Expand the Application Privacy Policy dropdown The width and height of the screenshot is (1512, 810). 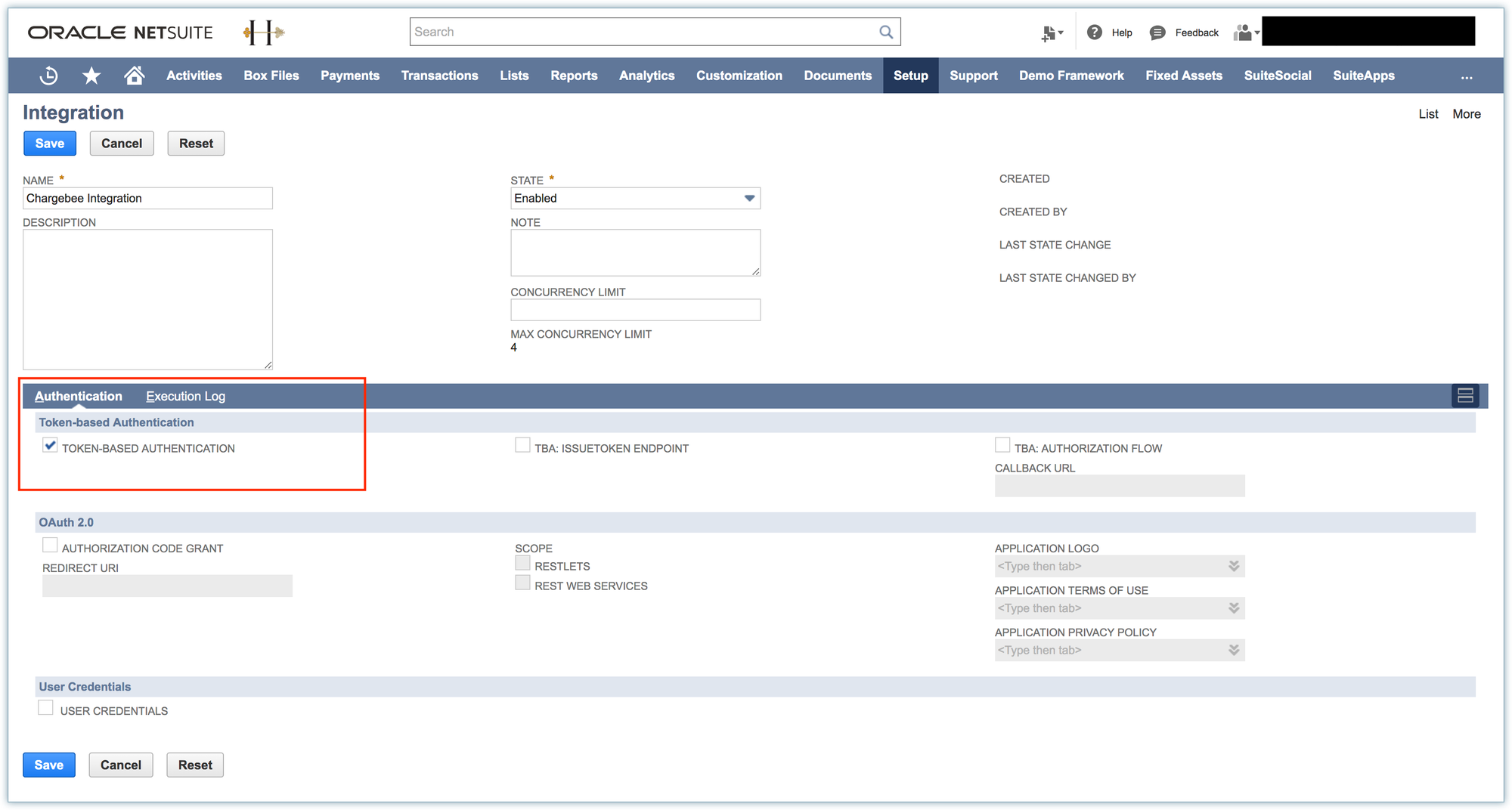point(1233,650)
